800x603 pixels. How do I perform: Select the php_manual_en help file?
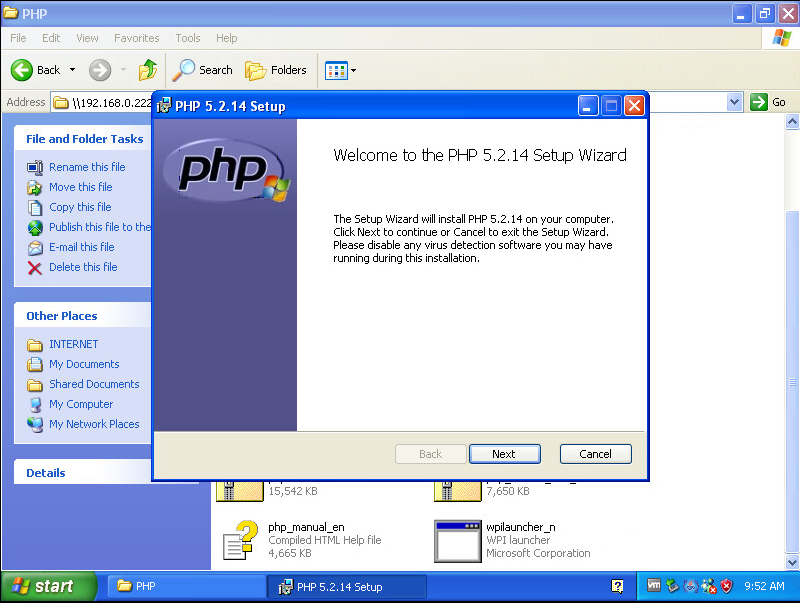coord(306,527)
